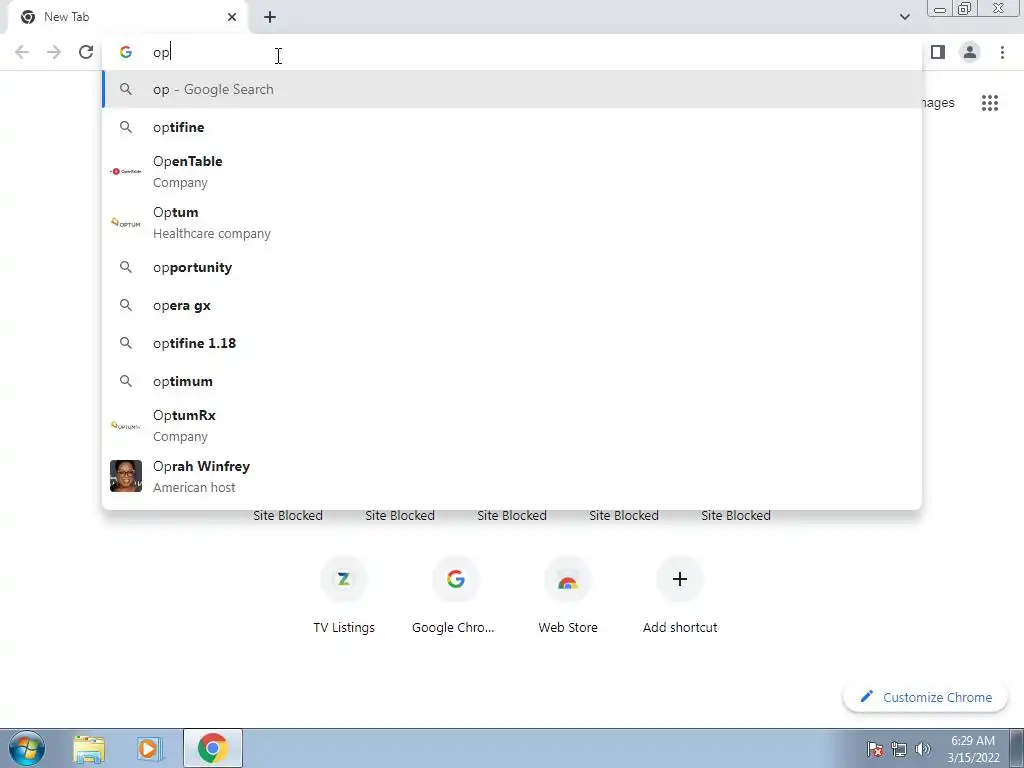This screenshot has height=768, width=1024.
Task: Click the OptumRx logo in suggestions
Action: click(126, 426)
